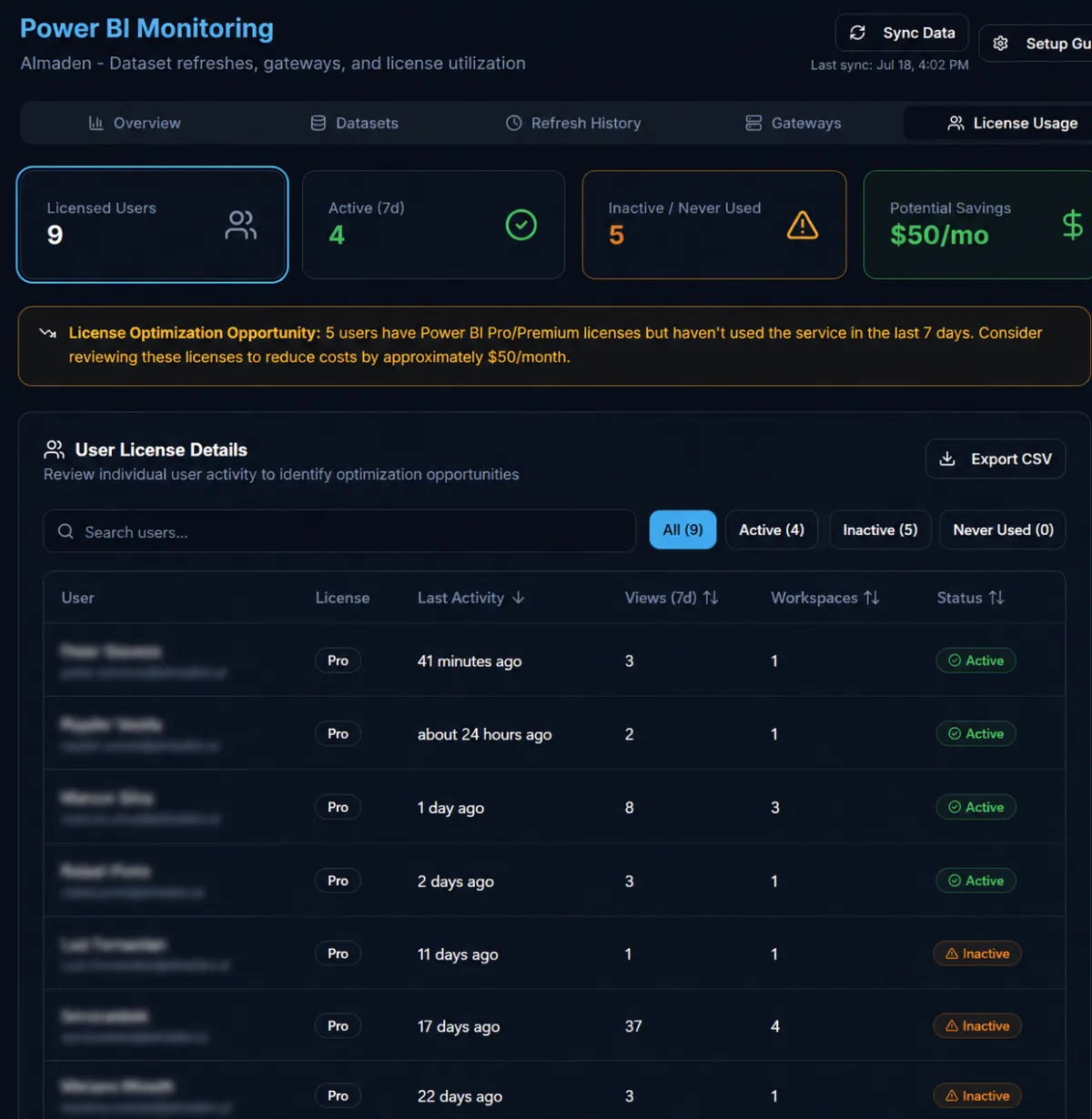Switch to the Gateways tab
This screenshot has width=1092, height=1119.
click(x=794, y=123)
